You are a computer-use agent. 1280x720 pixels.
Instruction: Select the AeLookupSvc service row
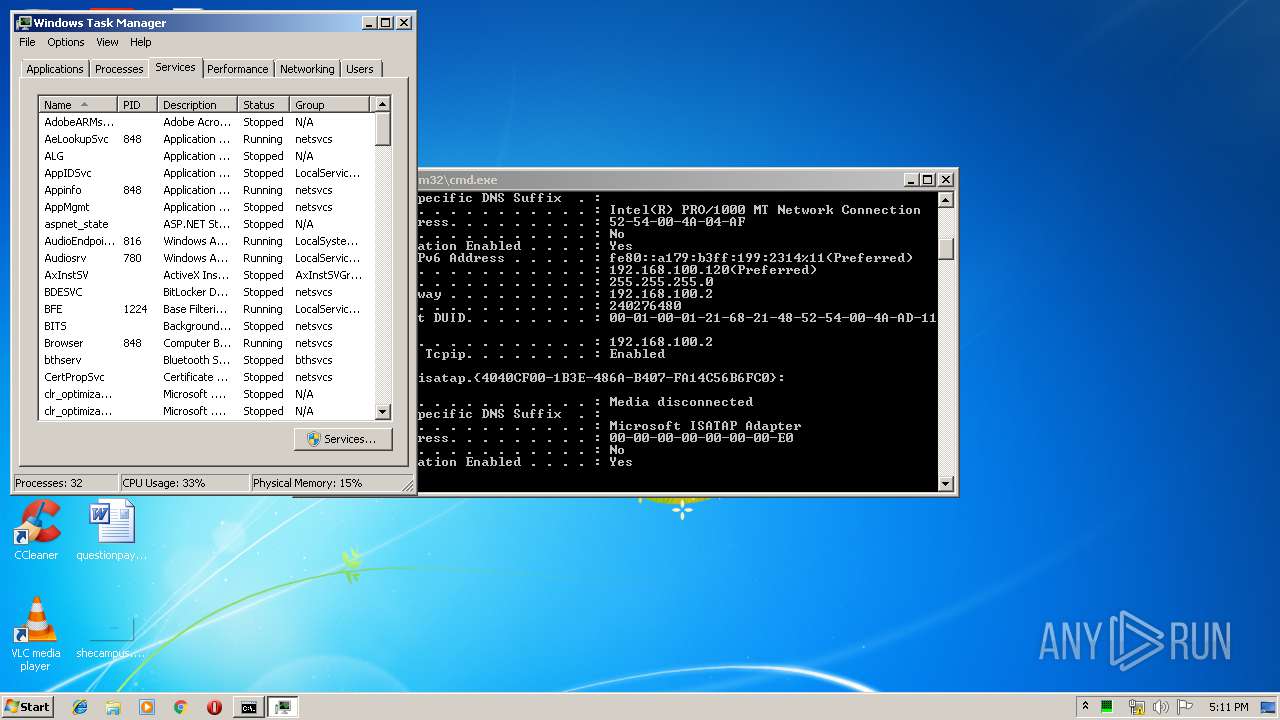[x=206, y=139]
